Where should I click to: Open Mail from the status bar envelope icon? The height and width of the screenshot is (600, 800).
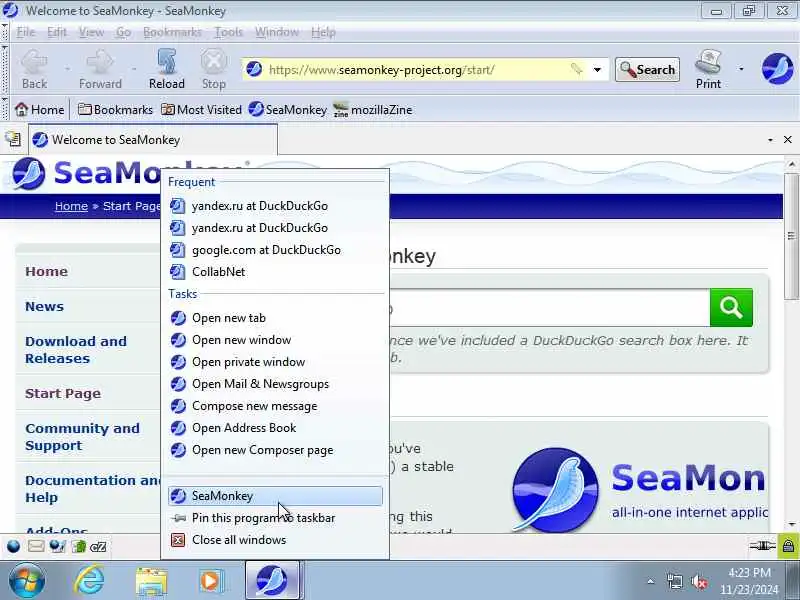point(36,546)
